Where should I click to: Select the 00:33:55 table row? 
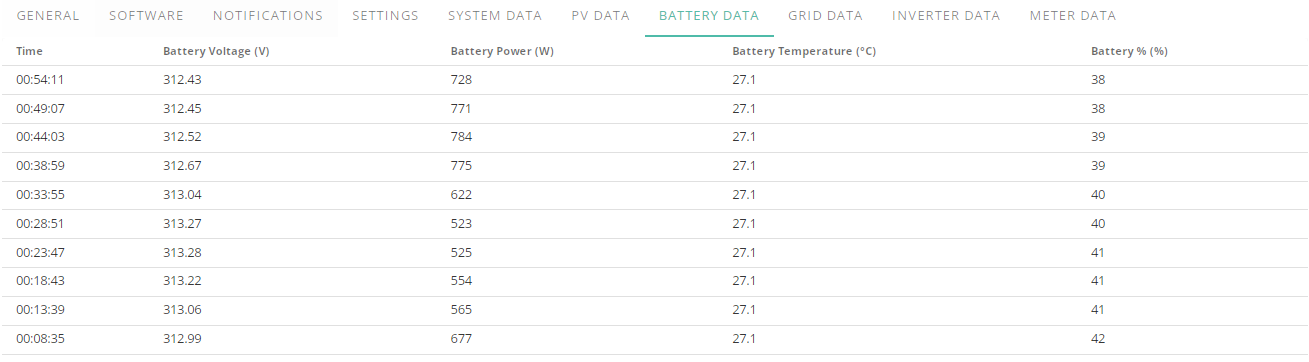[x=654, y=195]
